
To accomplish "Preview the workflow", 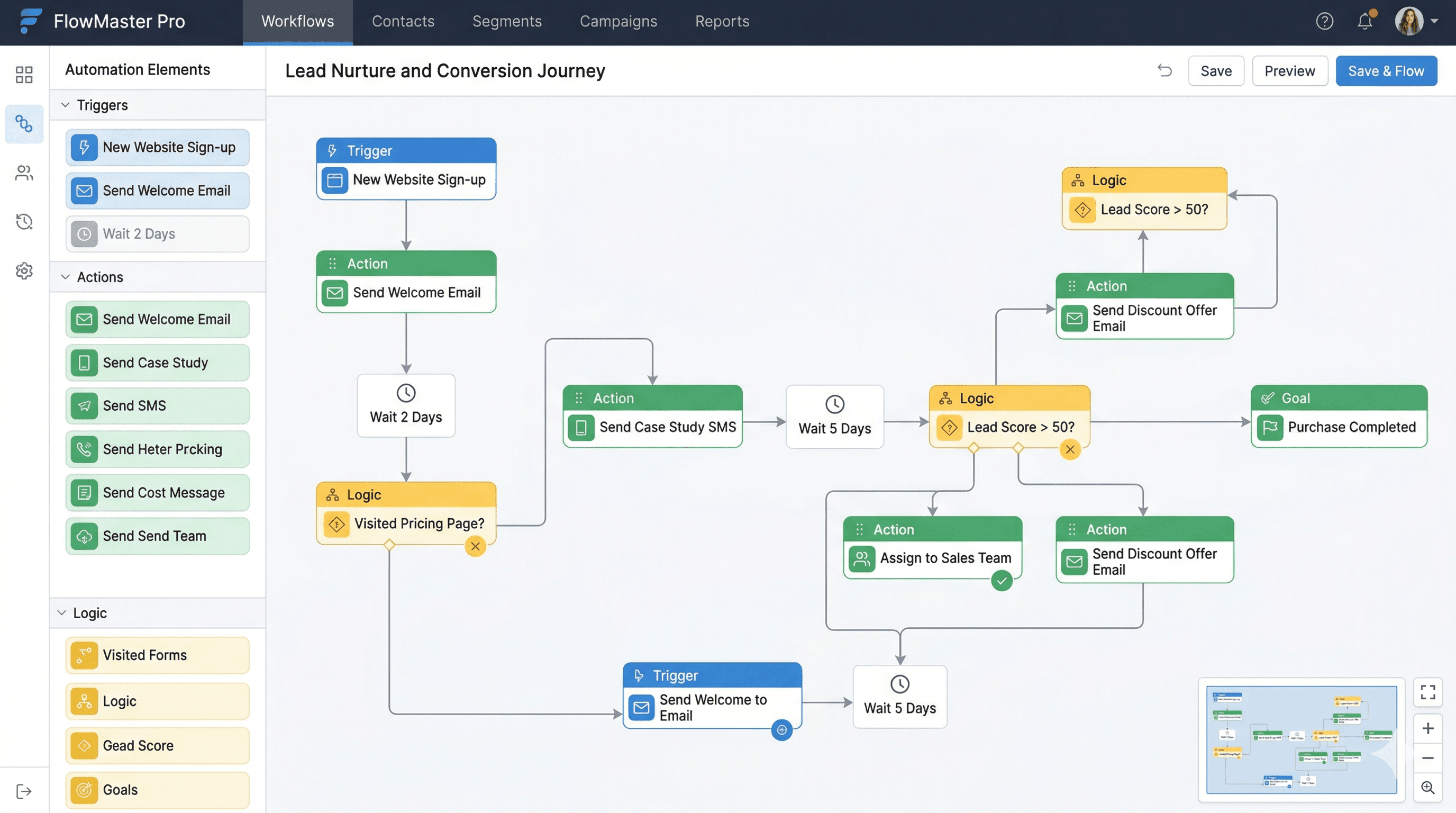I will (x=1290, y=70).
